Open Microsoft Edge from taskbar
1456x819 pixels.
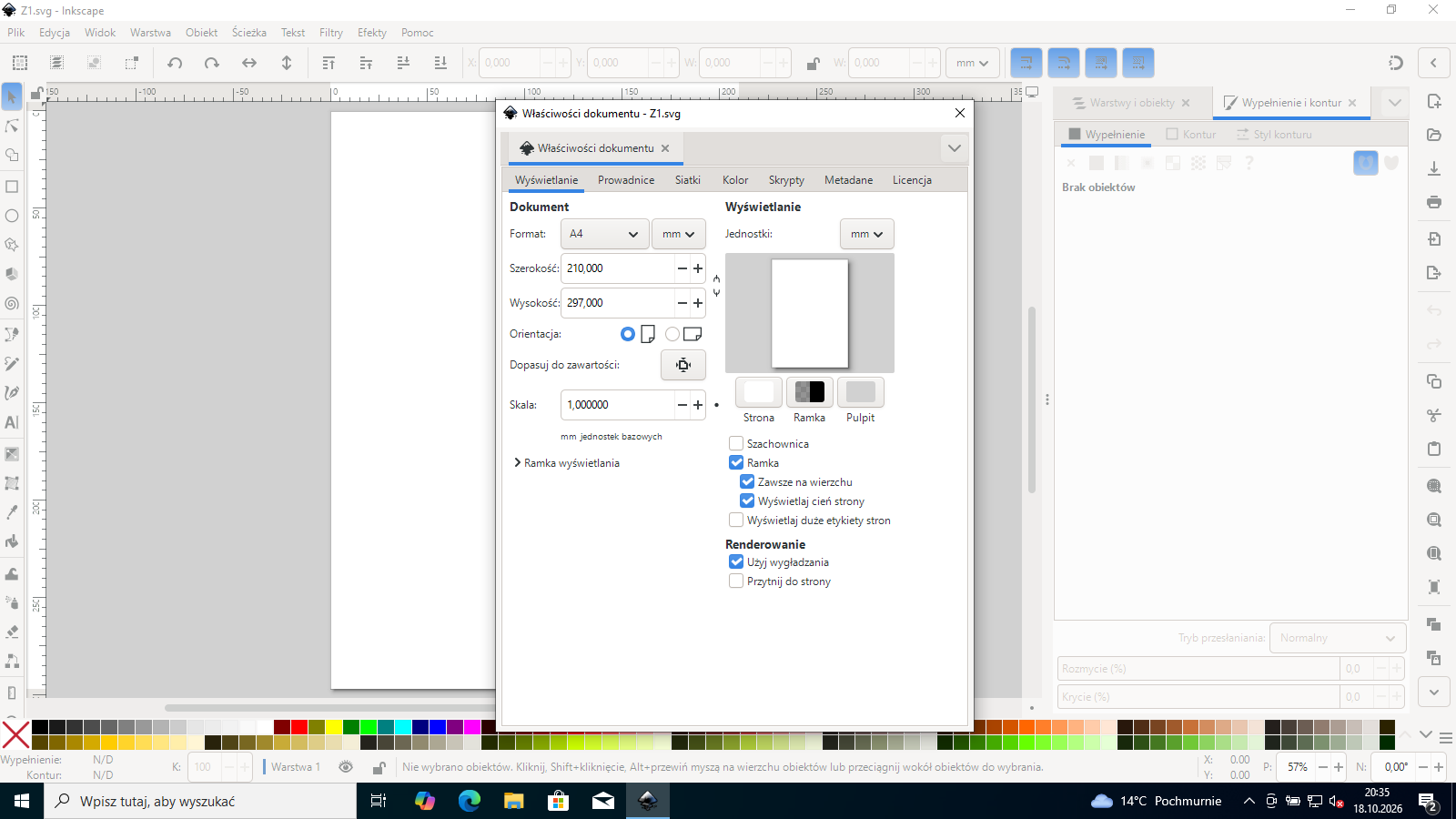click(x=470, y=801)
